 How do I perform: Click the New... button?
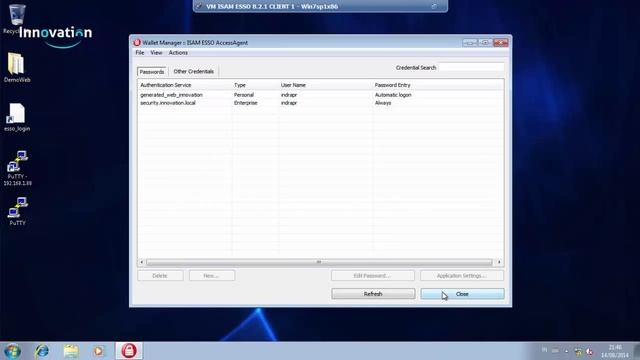(212, 276)
